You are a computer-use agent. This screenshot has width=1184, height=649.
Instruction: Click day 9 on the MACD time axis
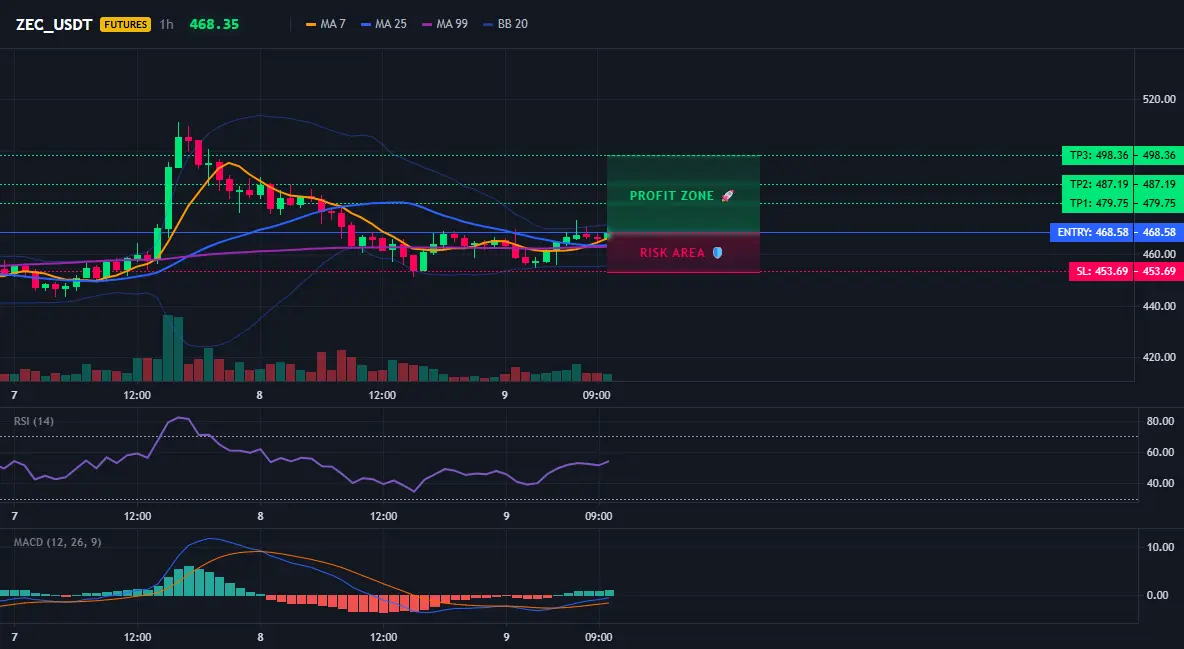click(x=506, y=637)
